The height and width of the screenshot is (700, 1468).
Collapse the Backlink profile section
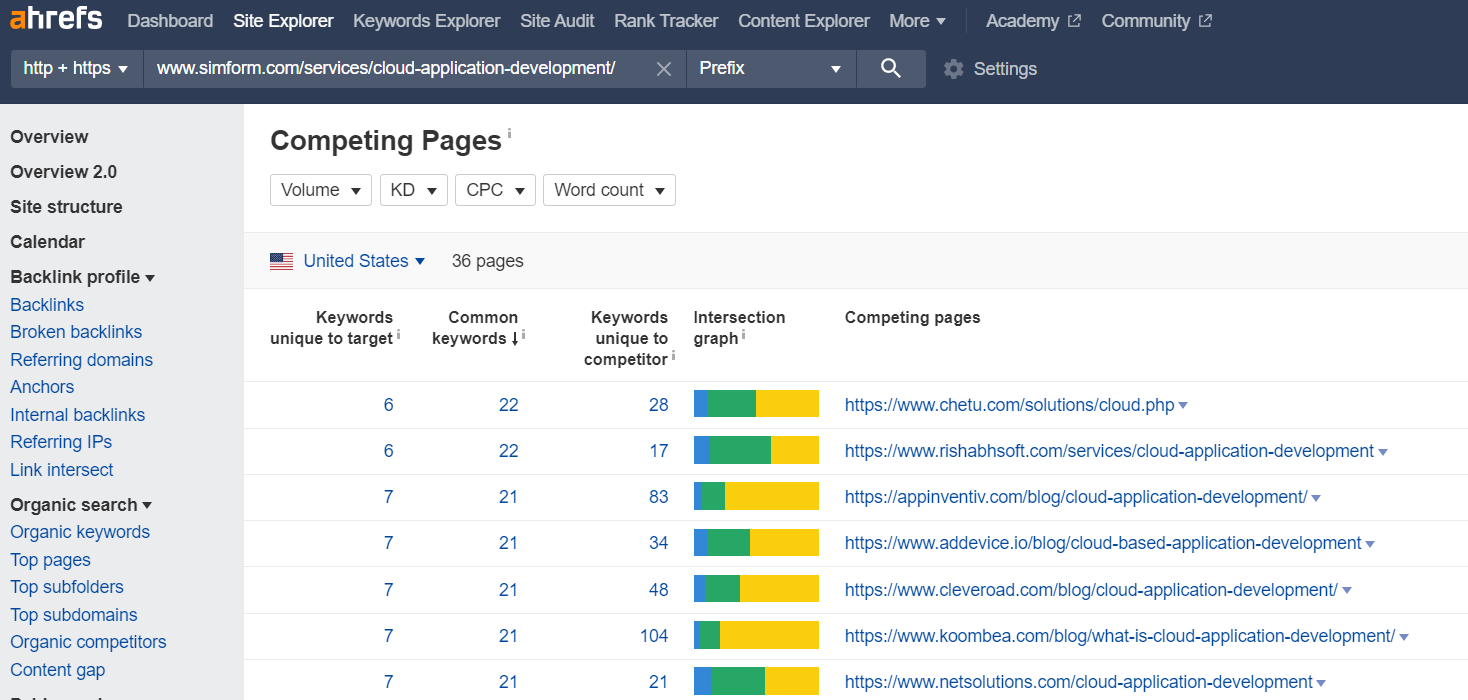click(82, 277)
